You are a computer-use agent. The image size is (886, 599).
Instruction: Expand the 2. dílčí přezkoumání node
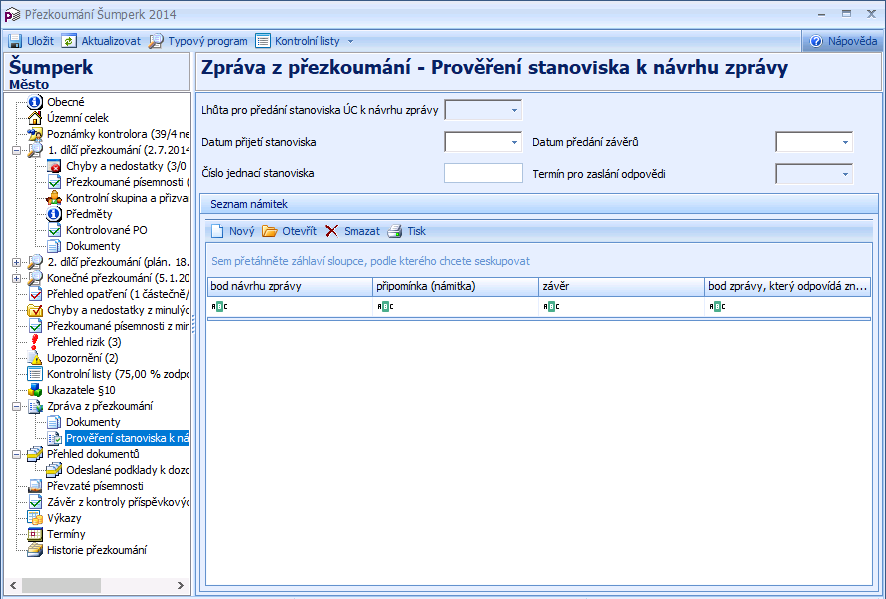click(16, 262)
